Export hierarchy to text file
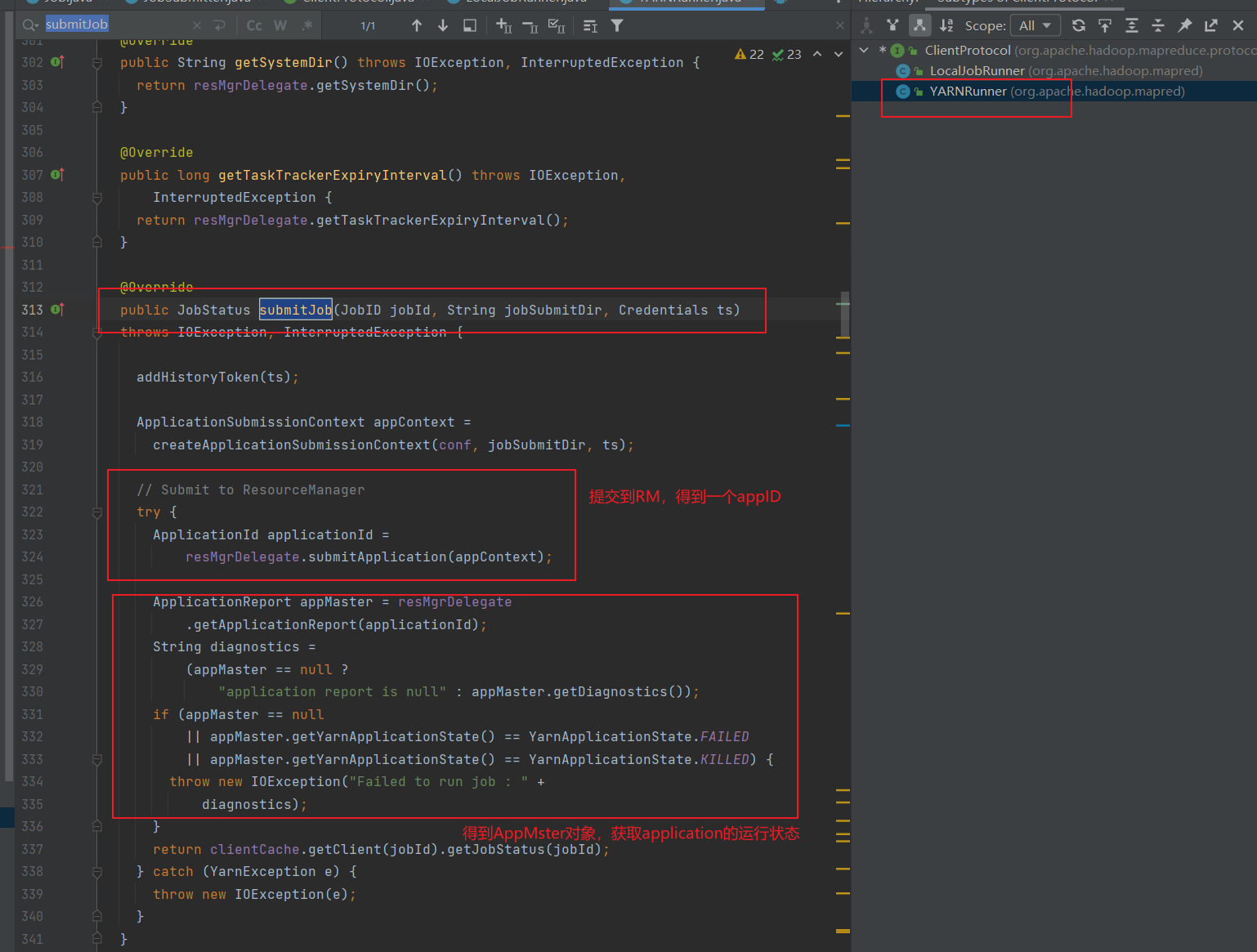This screenshot has width=1257, height=952. (1211, 25)
